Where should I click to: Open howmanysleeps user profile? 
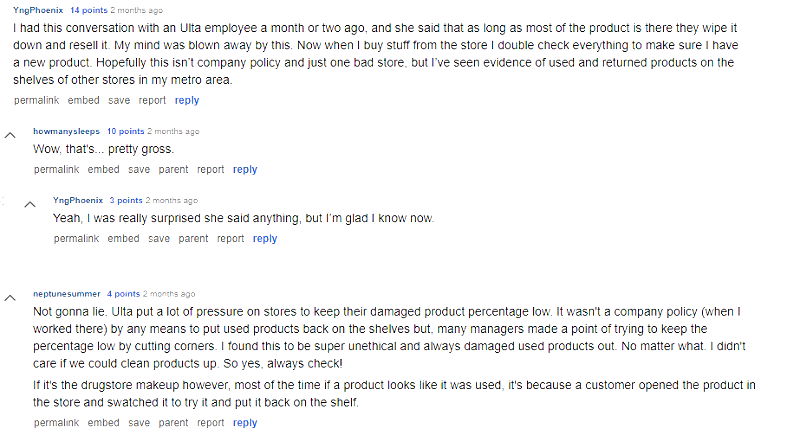(x=67, y=131)
